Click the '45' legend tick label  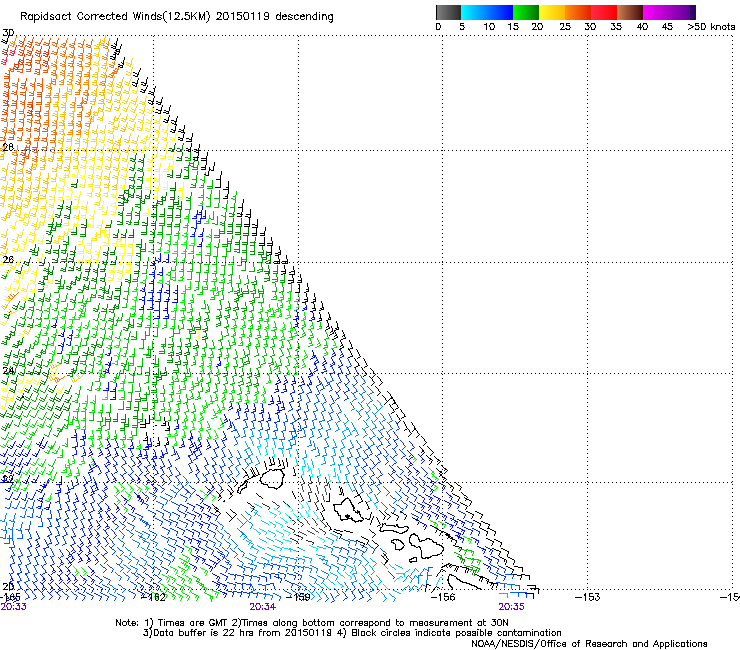click(x=667, y=27)
